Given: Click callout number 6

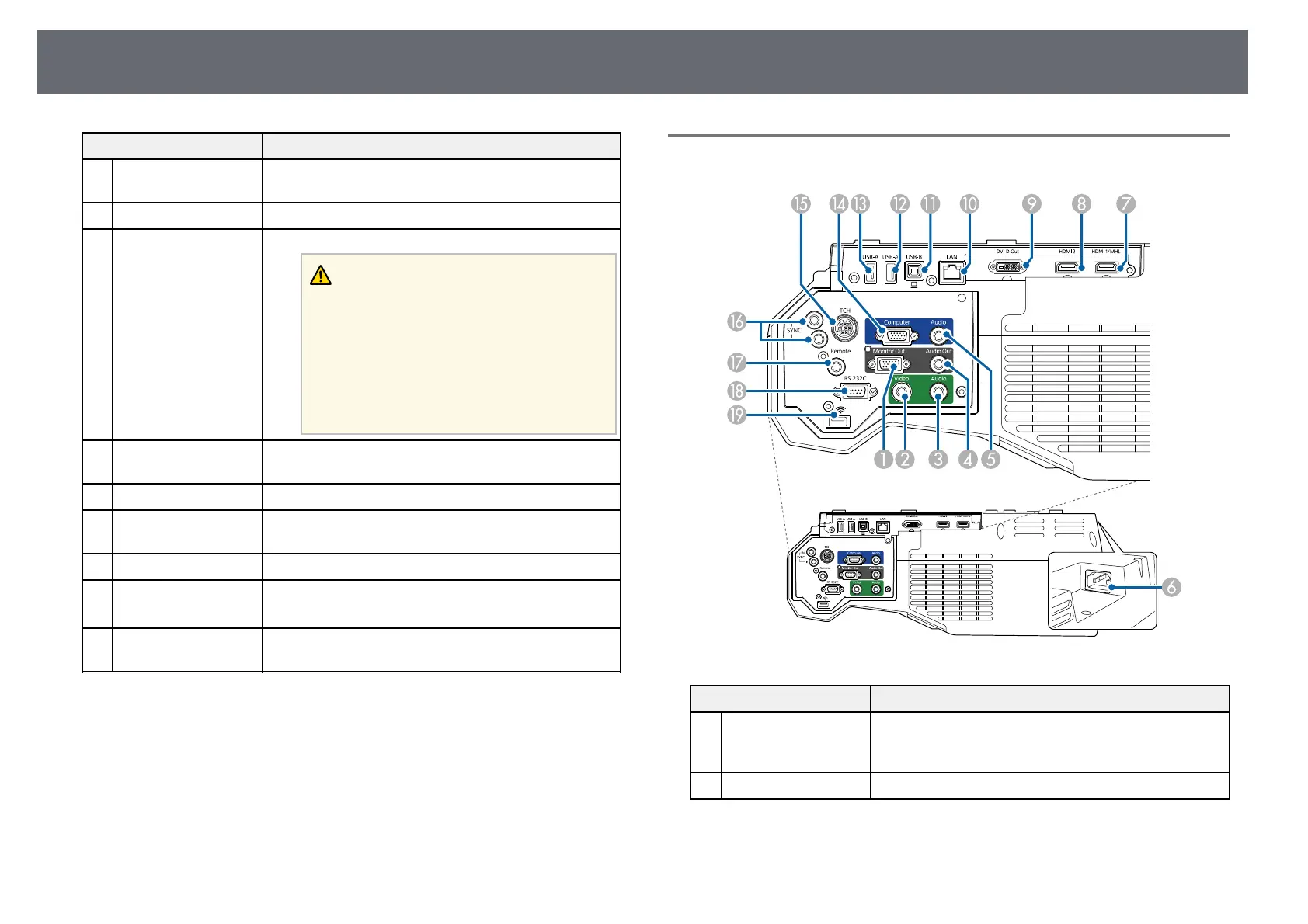Looking at the screenshot, I should [1171, 587].
